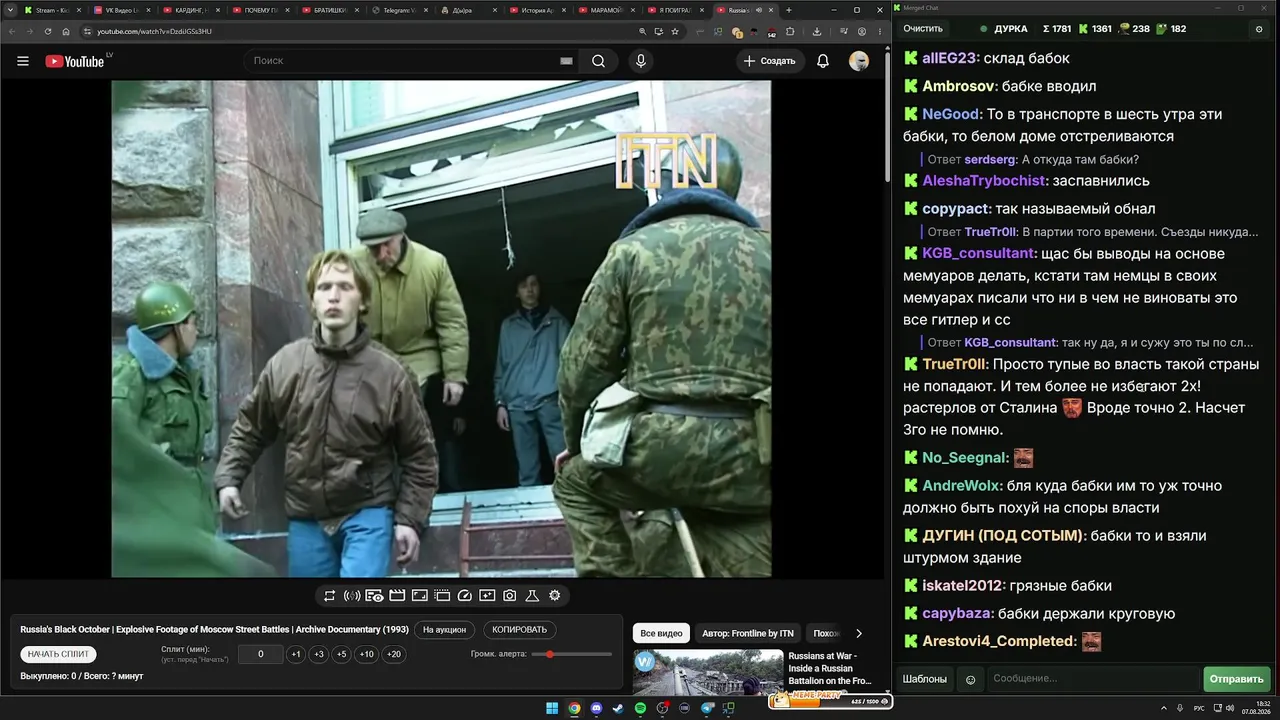The image size is (1280, 720).
Task: Click the playback speed gauge icon
Action: [x=464, y=596]
